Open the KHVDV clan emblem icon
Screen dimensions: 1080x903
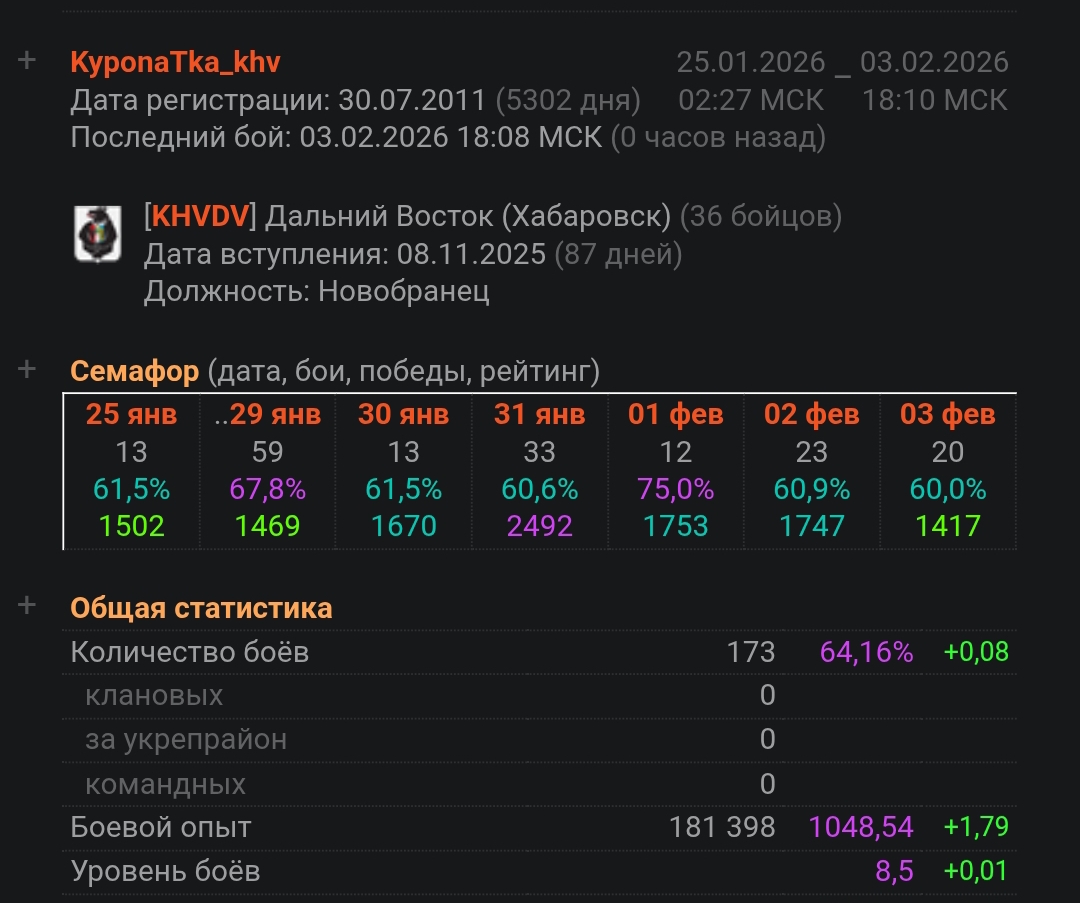98,234
